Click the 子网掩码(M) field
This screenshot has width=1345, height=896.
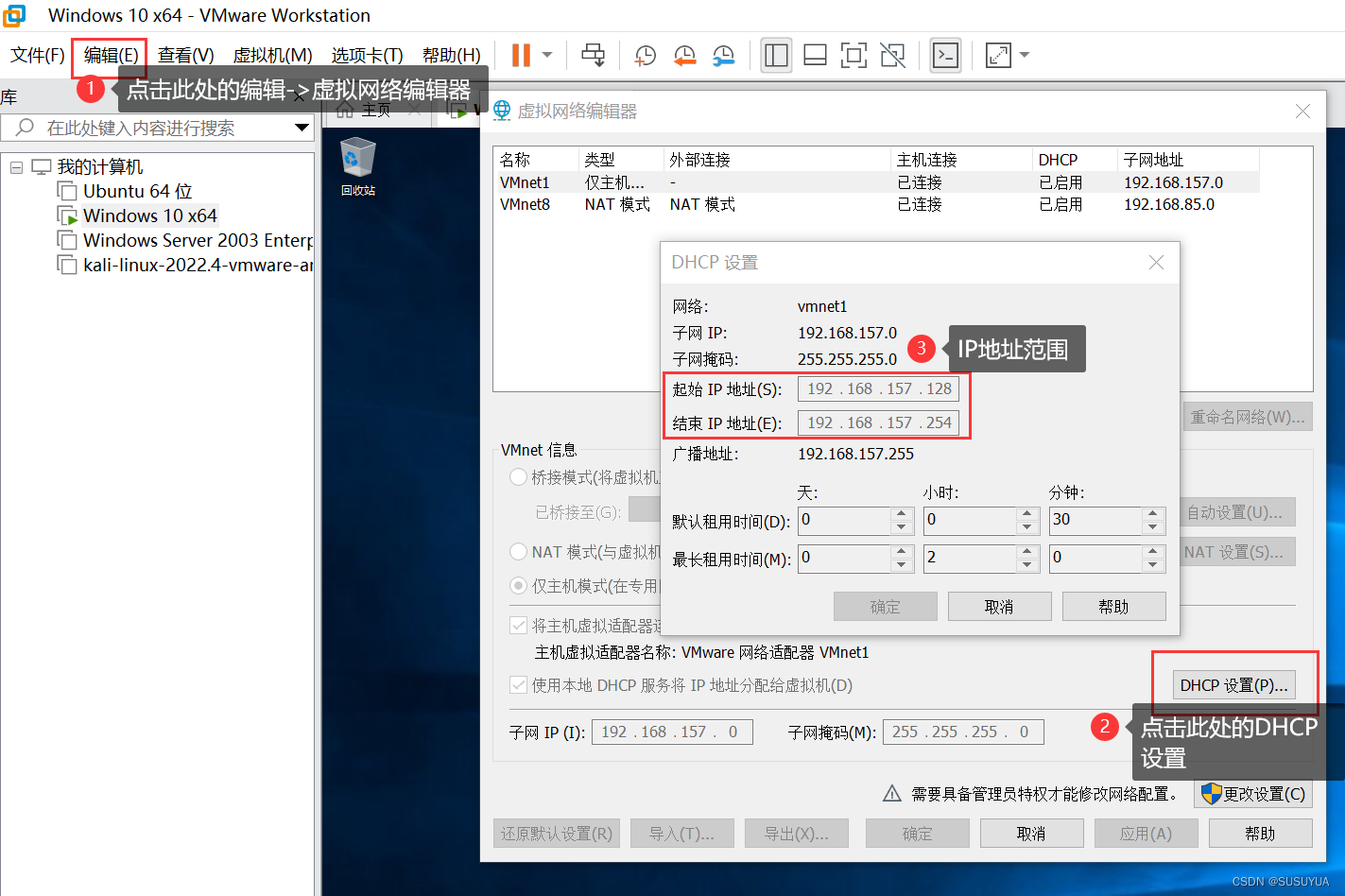(x=963, y=732)
